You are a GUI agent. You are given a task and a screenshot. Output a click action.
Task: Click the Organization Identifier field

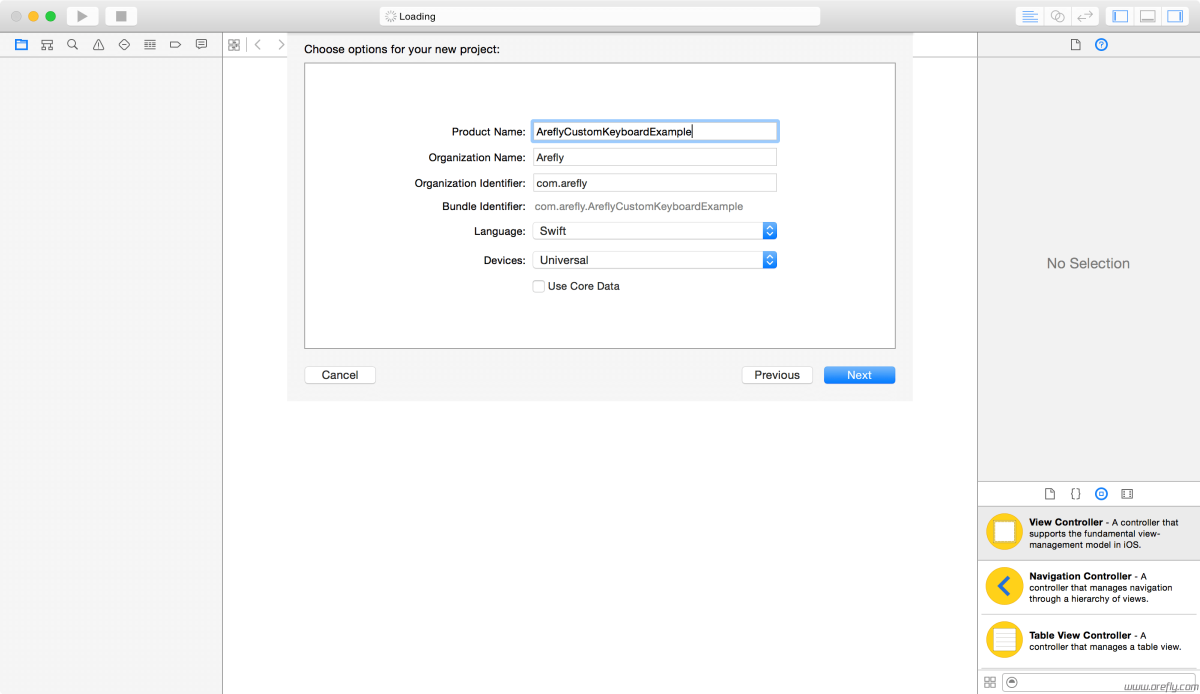(654, 183)
